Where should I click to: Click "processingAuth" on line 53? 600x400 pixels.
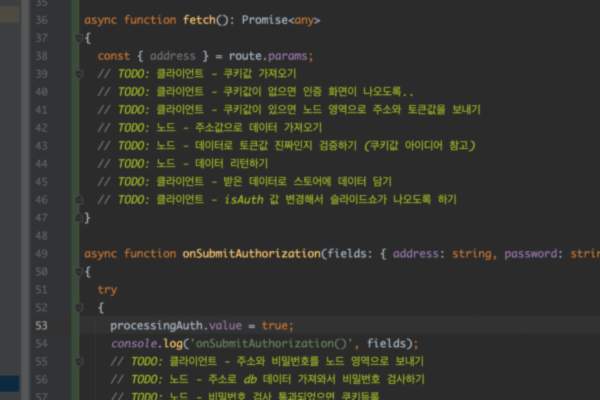[x=157, y=326]
